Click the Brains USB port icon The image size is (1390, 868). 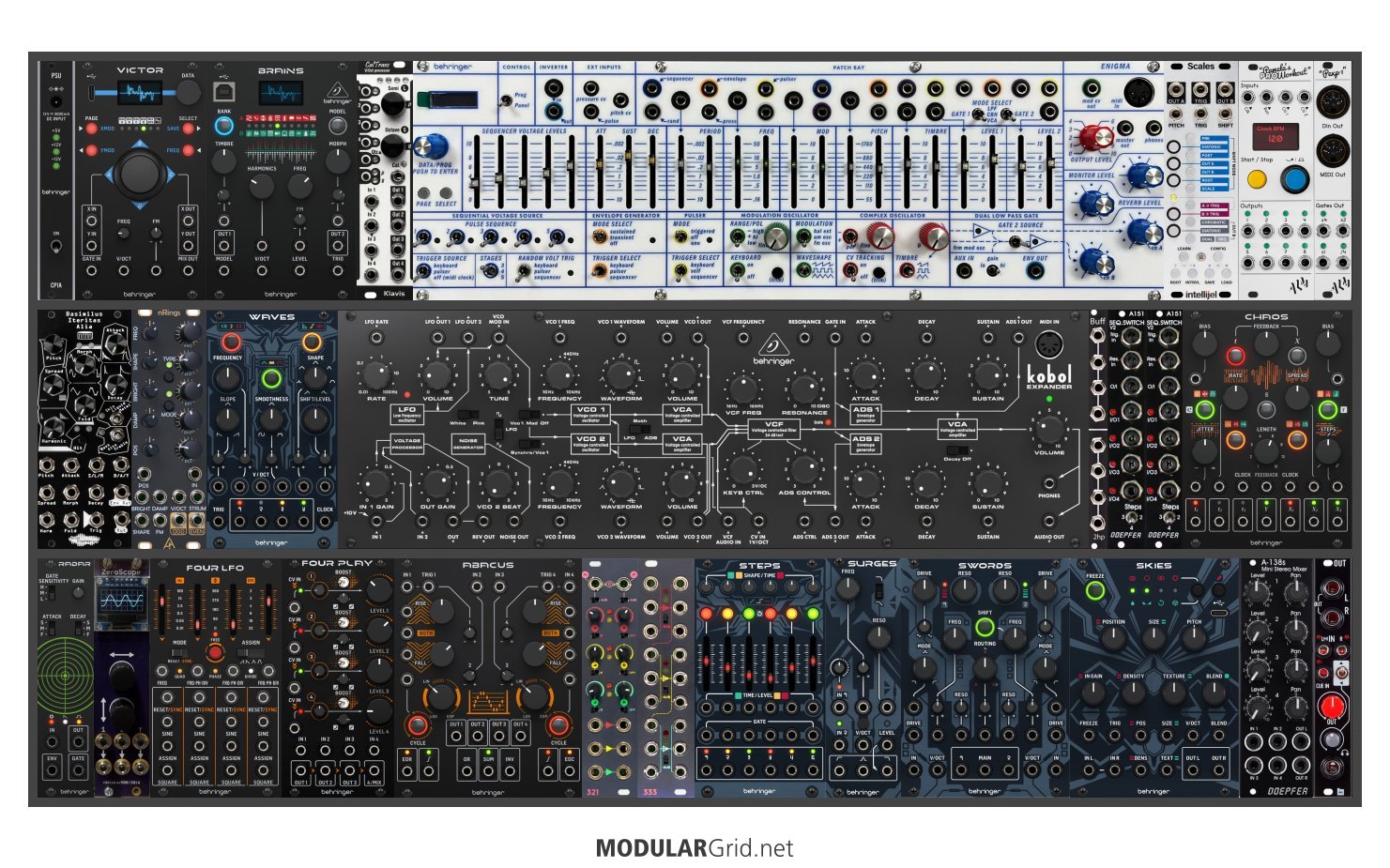pos(224,92)
